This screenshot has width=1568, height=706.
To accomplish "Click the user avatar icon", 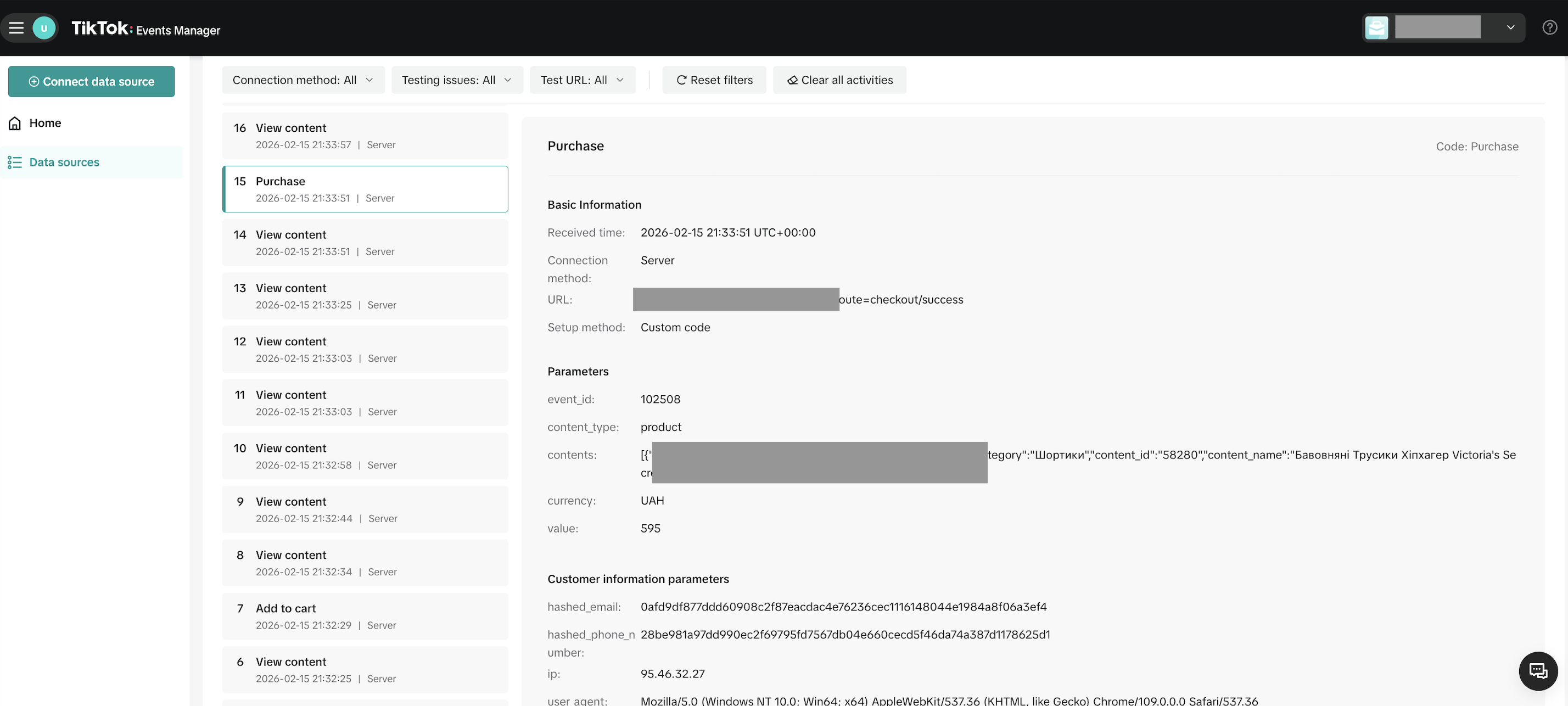I will coord(44,28).
